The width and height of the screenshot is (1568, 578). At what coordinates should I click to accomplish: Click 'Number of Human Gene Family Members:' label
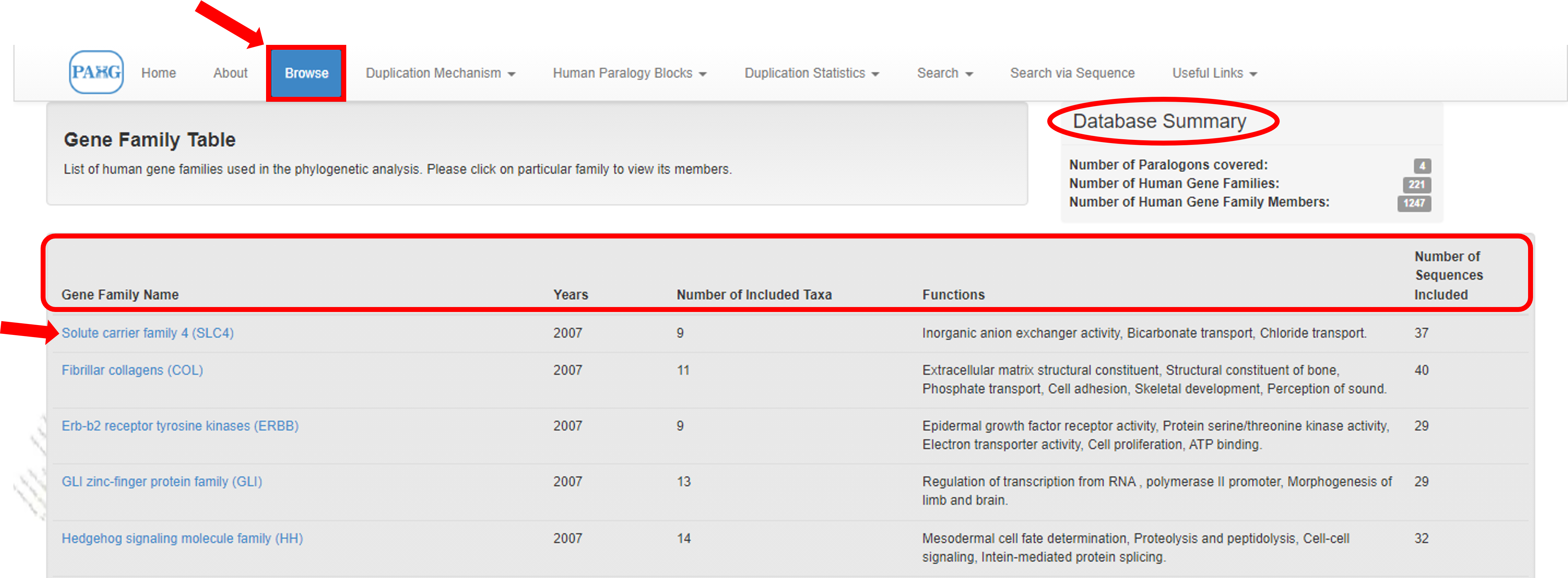[1199, 202]
